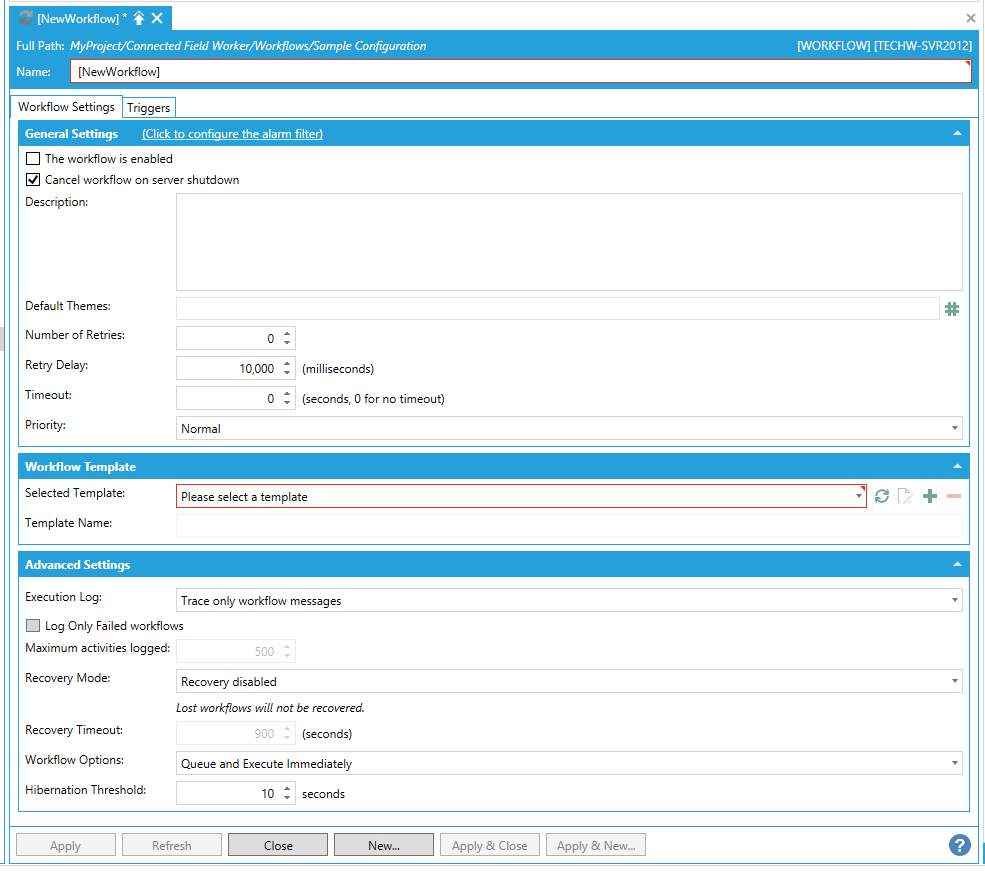Click the up-arrow icon in the NewWorkflow tab

coord(139,18)
